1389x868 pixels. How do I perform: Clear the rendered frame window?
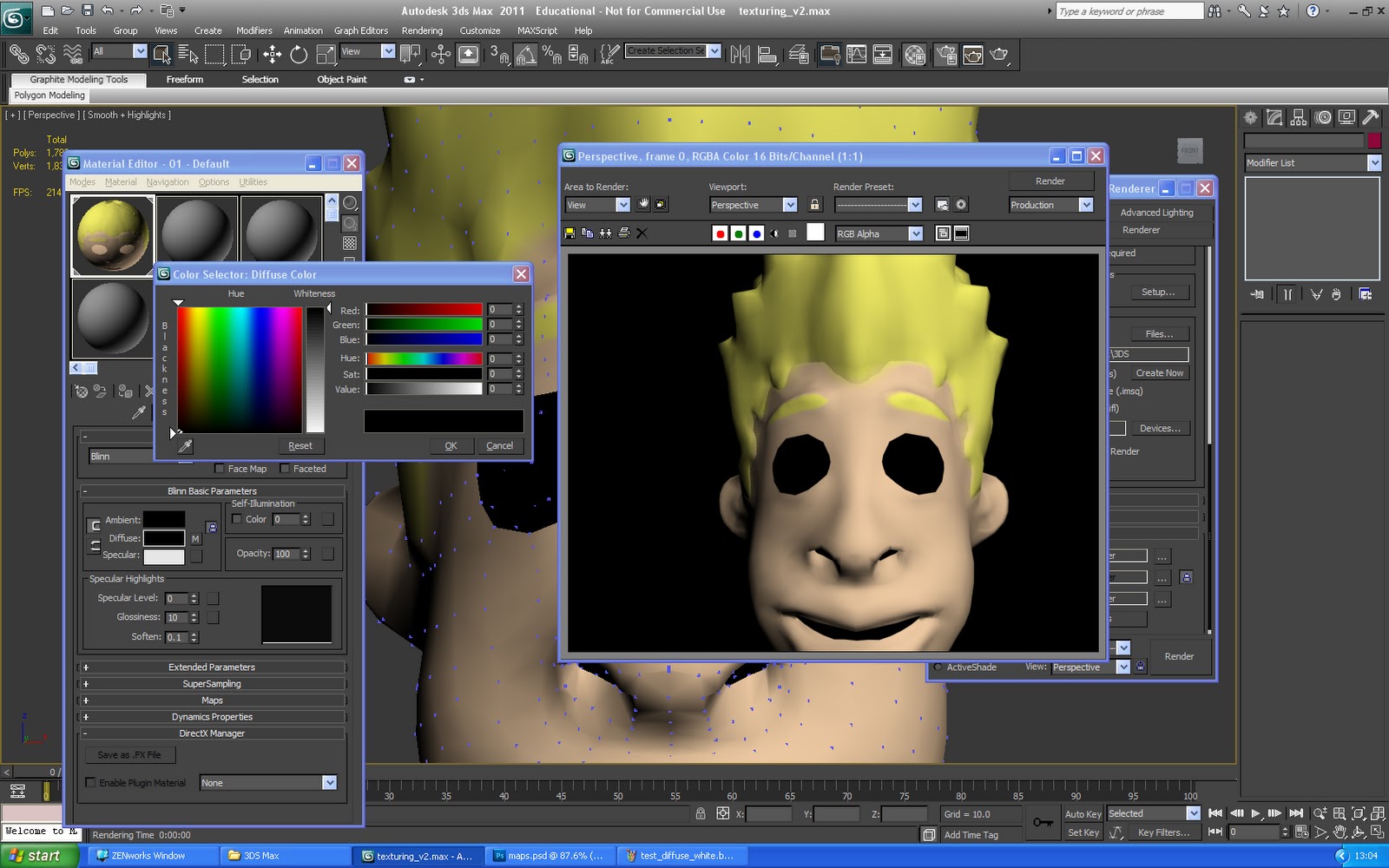point(642,233)
